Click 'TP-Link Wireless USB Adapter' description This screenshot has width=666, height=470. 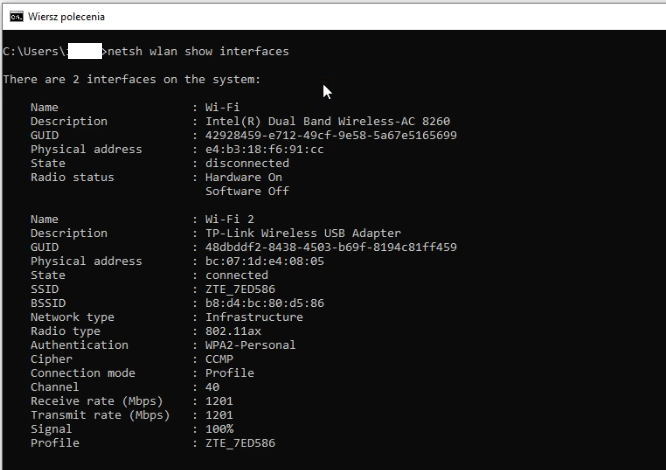303,233
